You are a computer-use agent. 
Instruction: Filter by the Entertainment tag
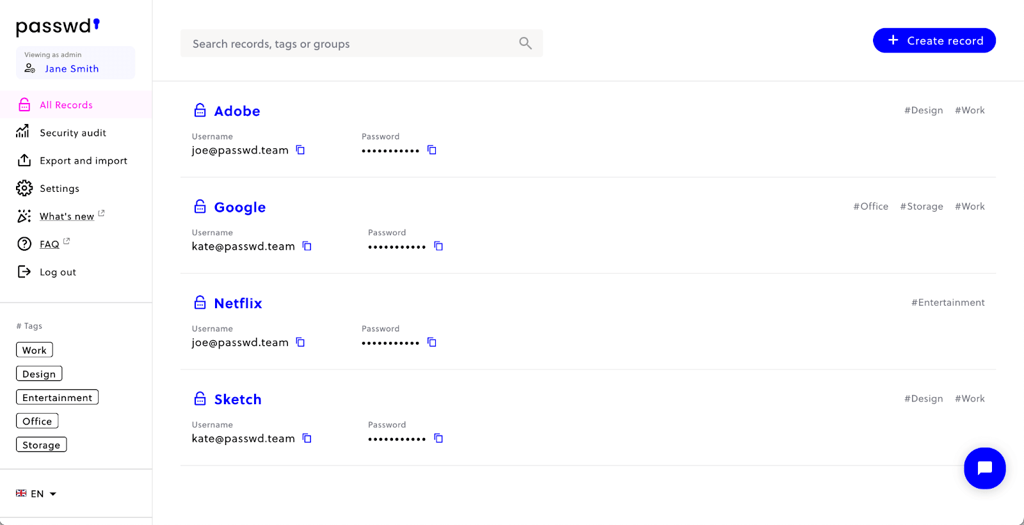coord(57,397)
